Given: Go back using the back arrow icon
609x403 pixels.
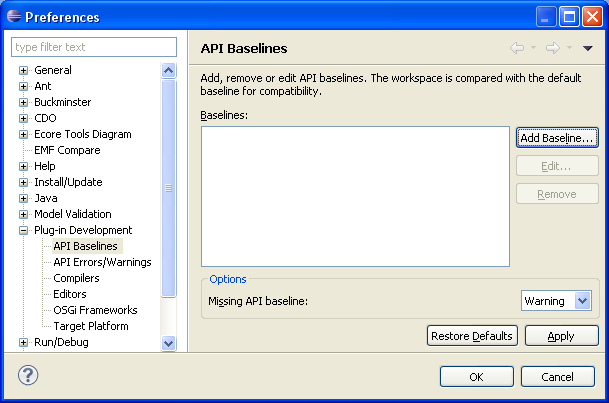Looking at the screenshot, I should click(x=517, y=48).
